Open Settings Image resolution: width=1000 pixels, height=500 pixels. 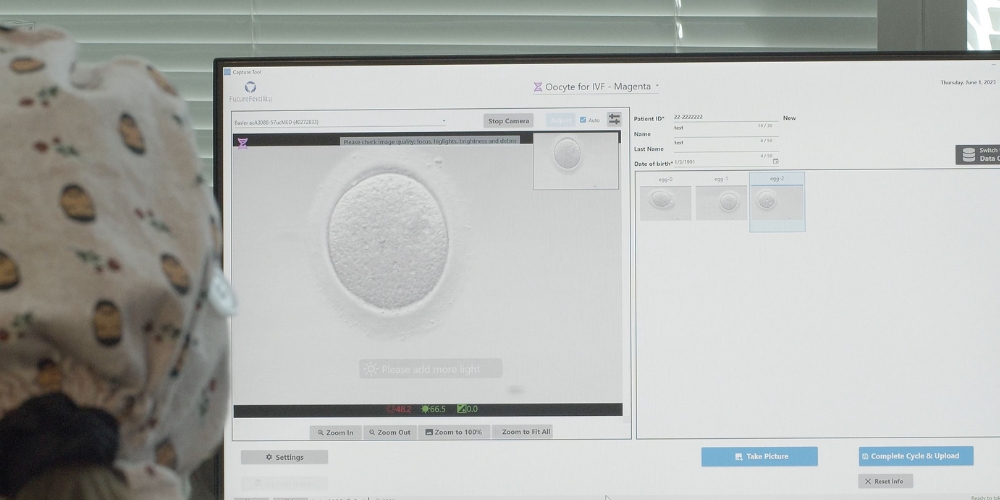284,457
